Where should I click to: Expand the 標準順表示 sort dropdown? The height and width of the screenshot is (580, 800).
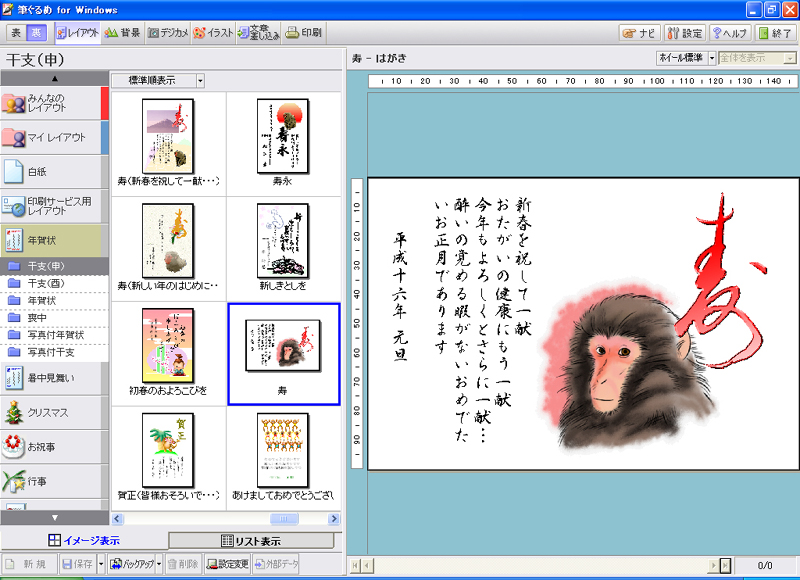(200, 80)
